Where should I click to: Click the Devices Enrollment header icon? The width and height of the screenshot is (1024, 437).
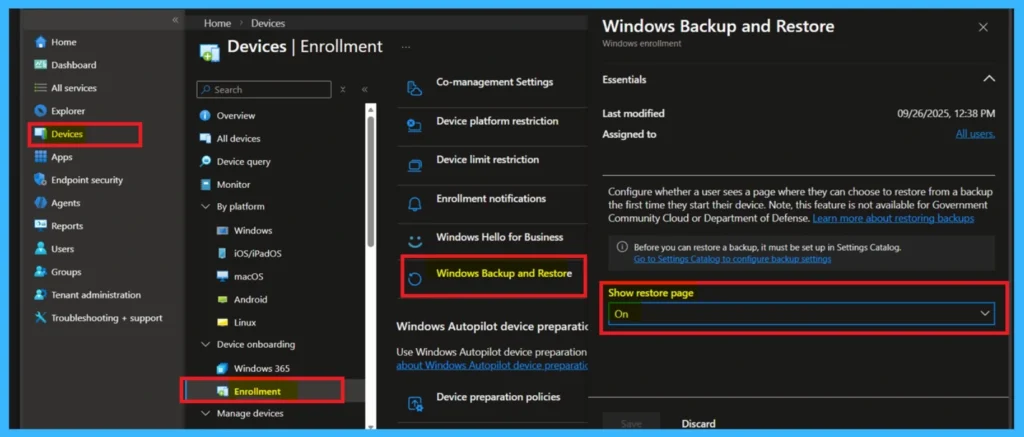pos(209,52)
